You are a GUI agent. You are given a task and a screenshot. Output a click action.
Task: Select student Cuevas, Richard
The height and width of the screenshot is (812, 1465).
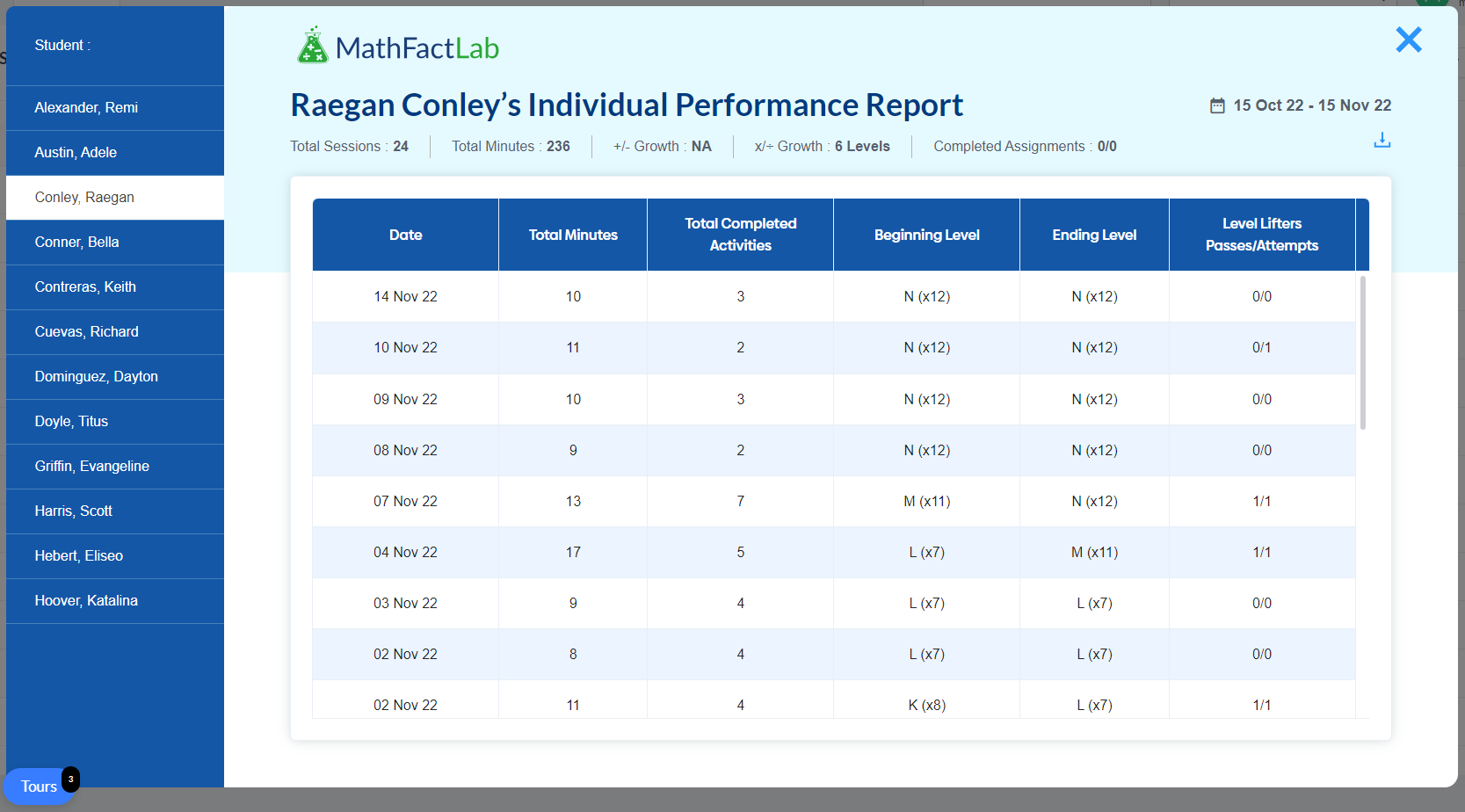coord(115,332)
